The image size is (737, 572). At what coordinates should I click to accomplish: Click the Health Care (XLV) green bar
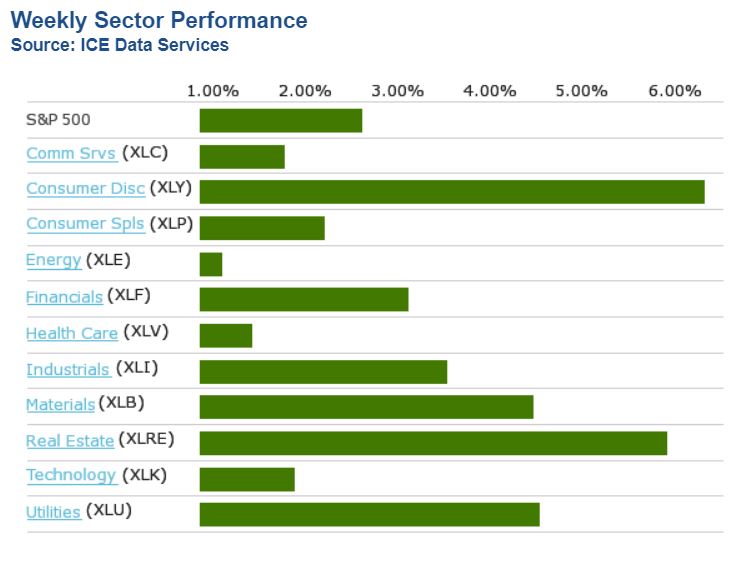(226, 335)
